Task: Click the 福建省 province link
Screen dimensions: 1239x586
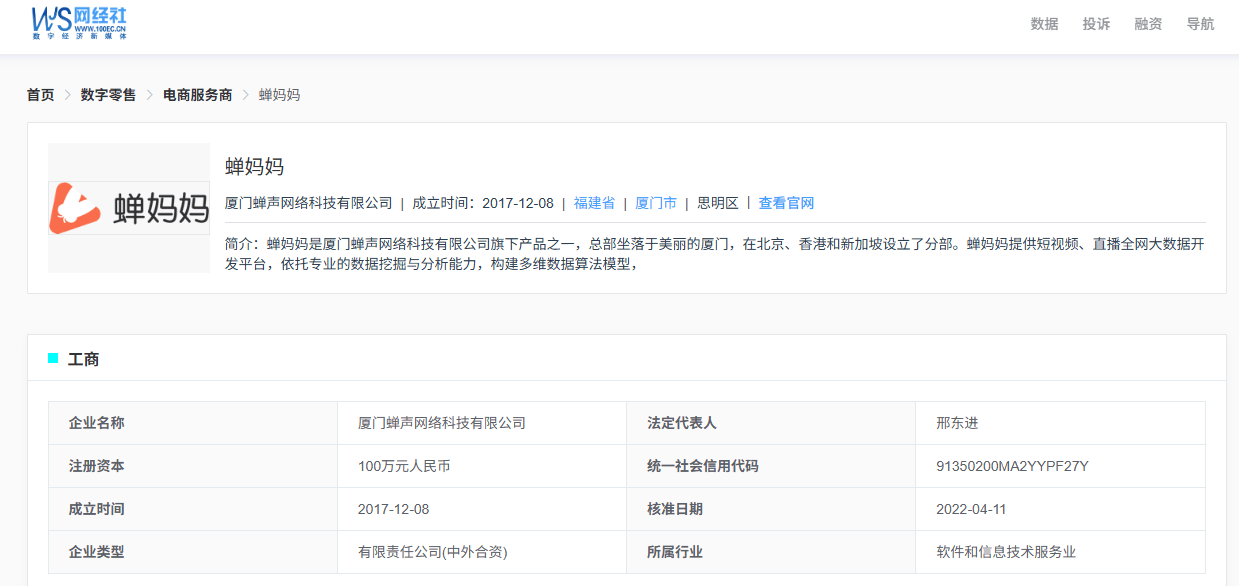Action: point(594,203)
